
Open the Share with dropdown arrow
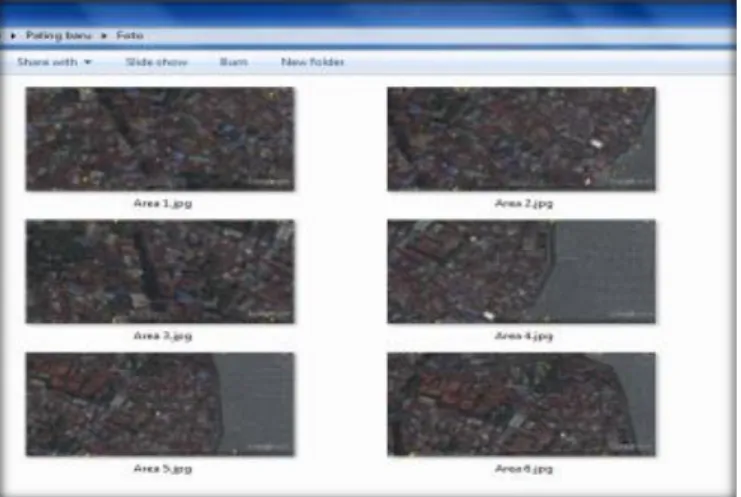point(88,62)
